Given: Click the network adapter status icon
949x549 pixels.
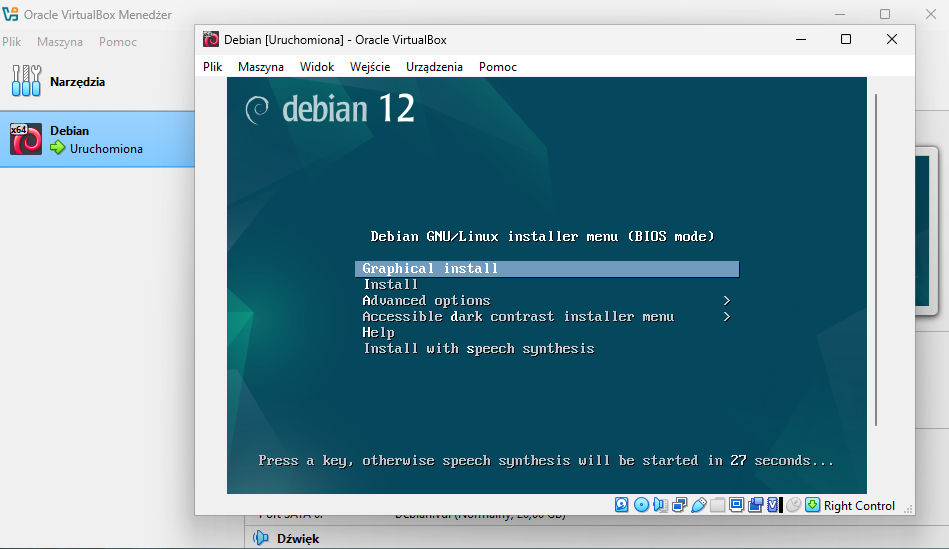Looking at the screenshot, I should [x=680, y=505].
